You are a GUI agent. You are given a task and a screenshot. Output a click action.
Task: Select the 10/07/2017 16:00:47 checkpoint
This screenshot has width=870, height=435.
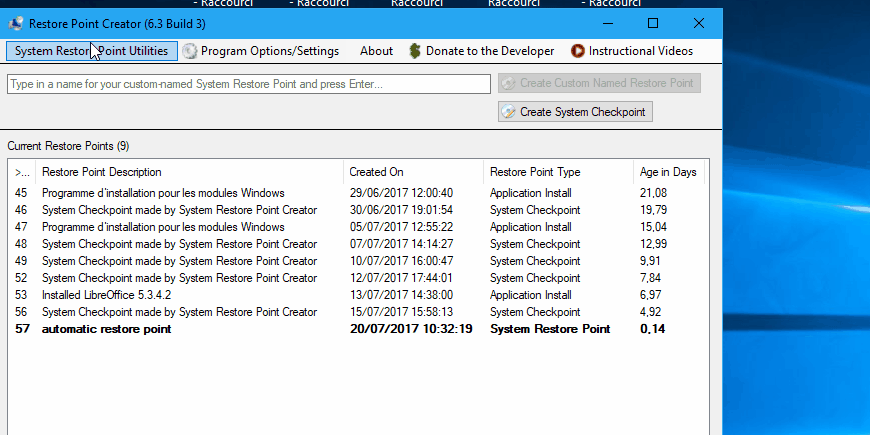[358, 261]
